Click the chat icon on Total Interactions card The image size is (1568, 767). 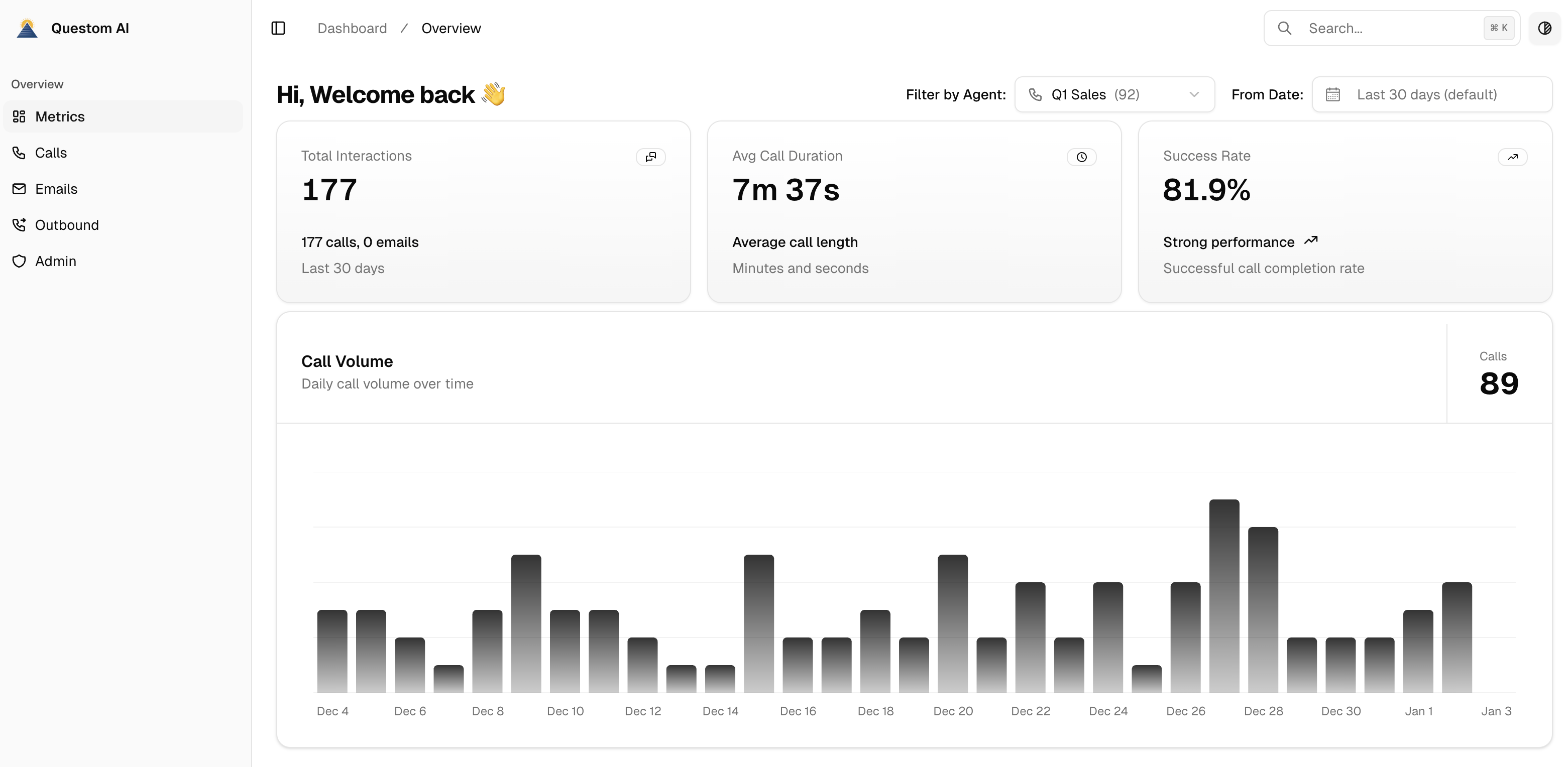(x=650, y=156)
